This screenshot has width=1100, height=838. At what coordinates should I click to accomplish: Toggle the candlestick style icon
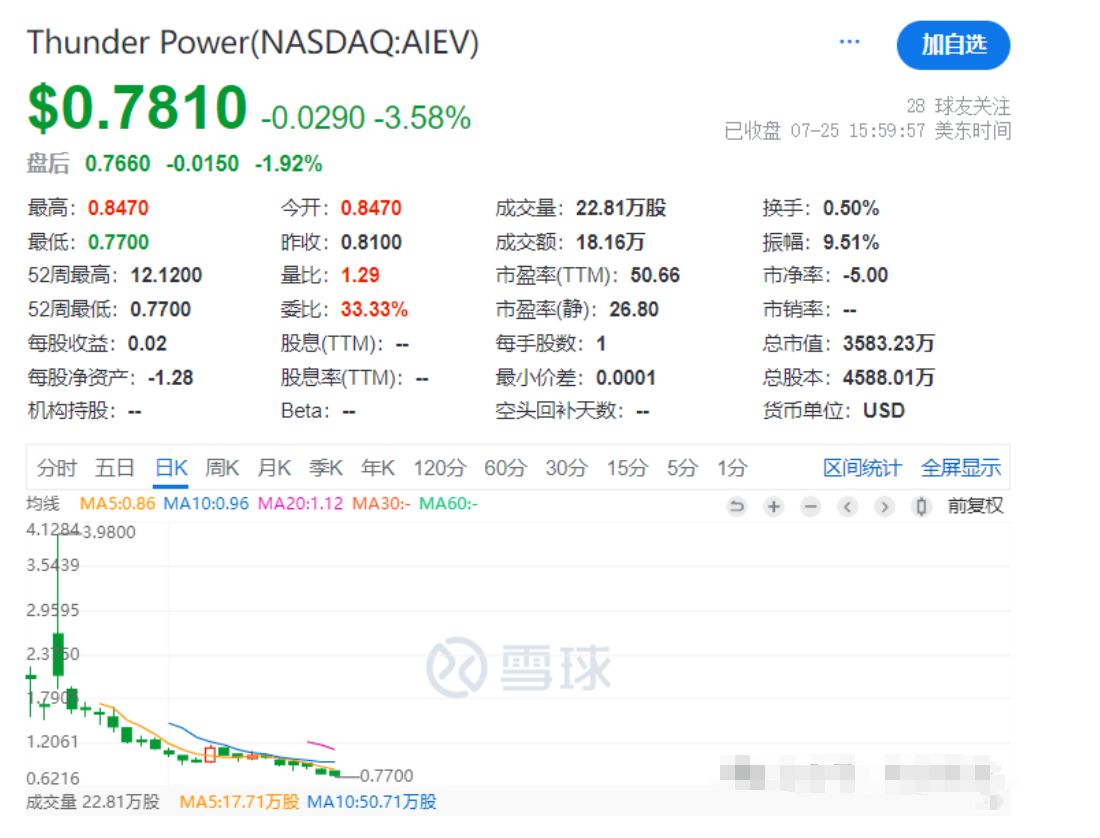click(921, 506)
